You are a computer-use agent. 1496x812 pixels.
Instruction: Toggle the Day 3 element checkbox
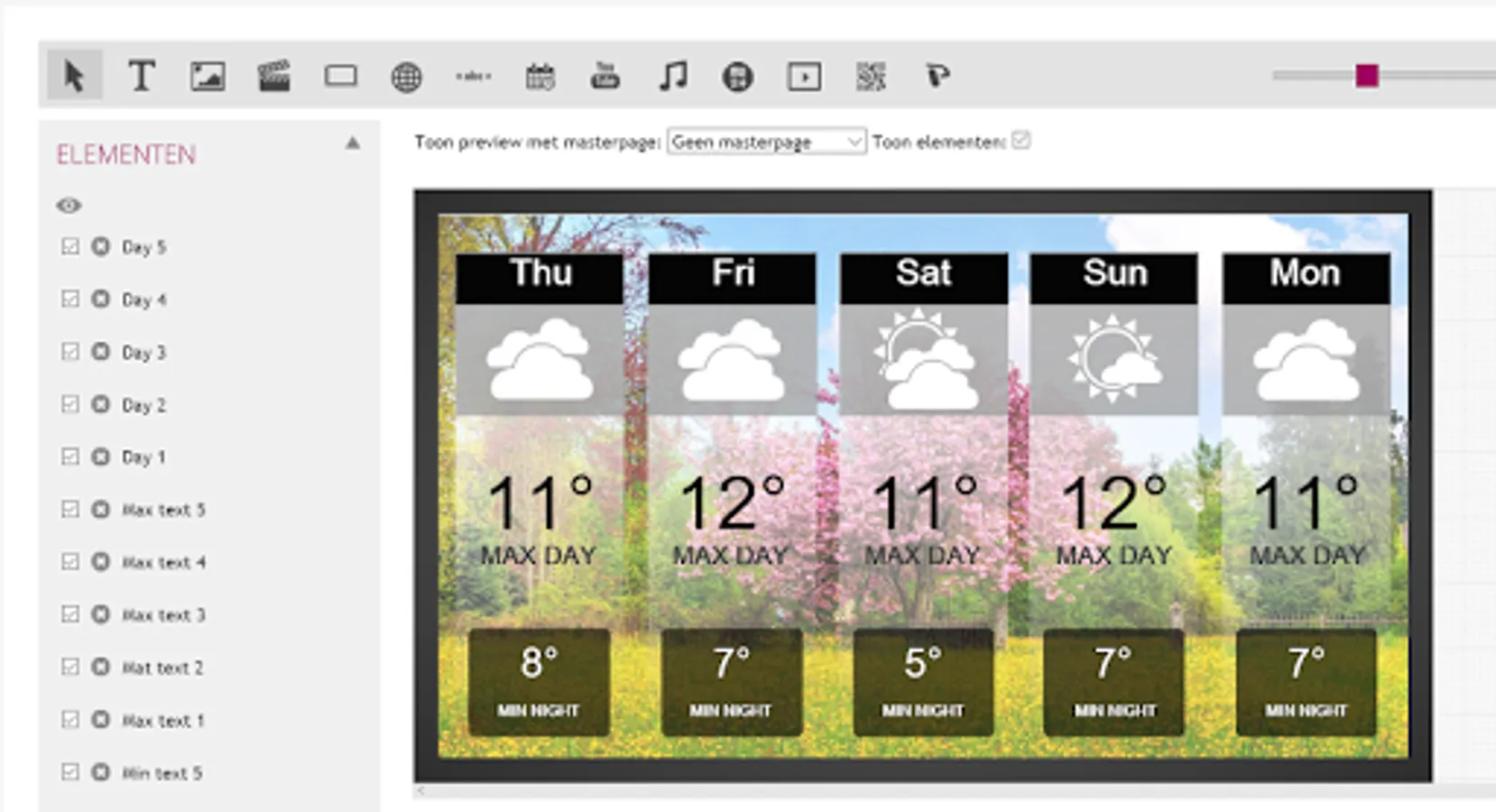(x=69, y=352)
